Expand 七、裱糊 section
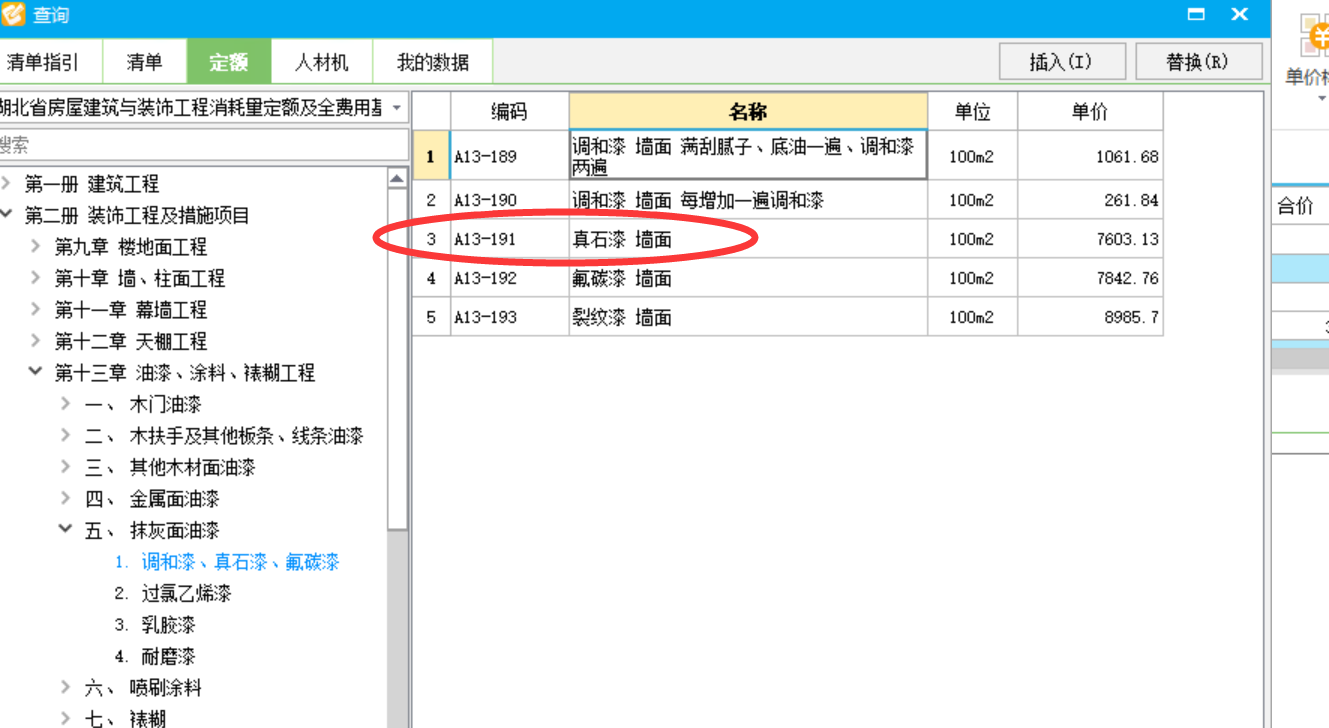Image resolution: width=1329 pixels, height=728 pixels. click(66, 718)
